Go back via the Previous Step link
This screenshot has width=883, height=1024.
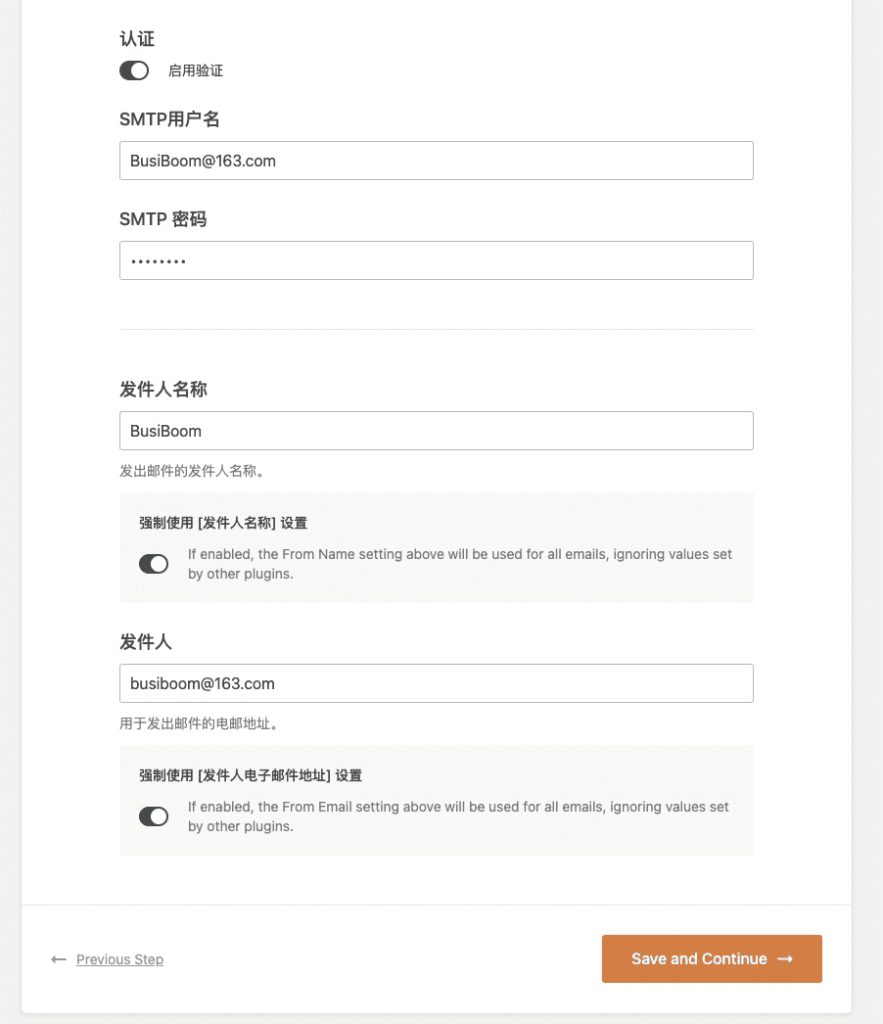pos(120,959)
